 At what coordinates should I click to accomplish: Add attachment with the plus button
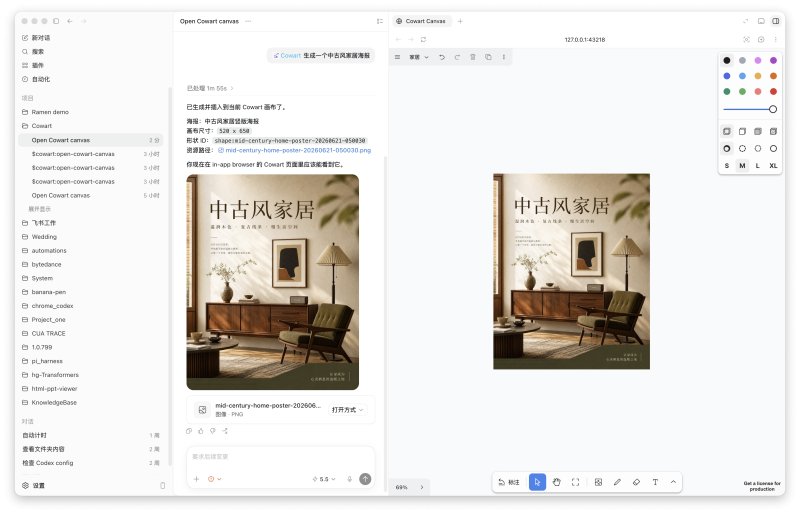tap(196, 479)
